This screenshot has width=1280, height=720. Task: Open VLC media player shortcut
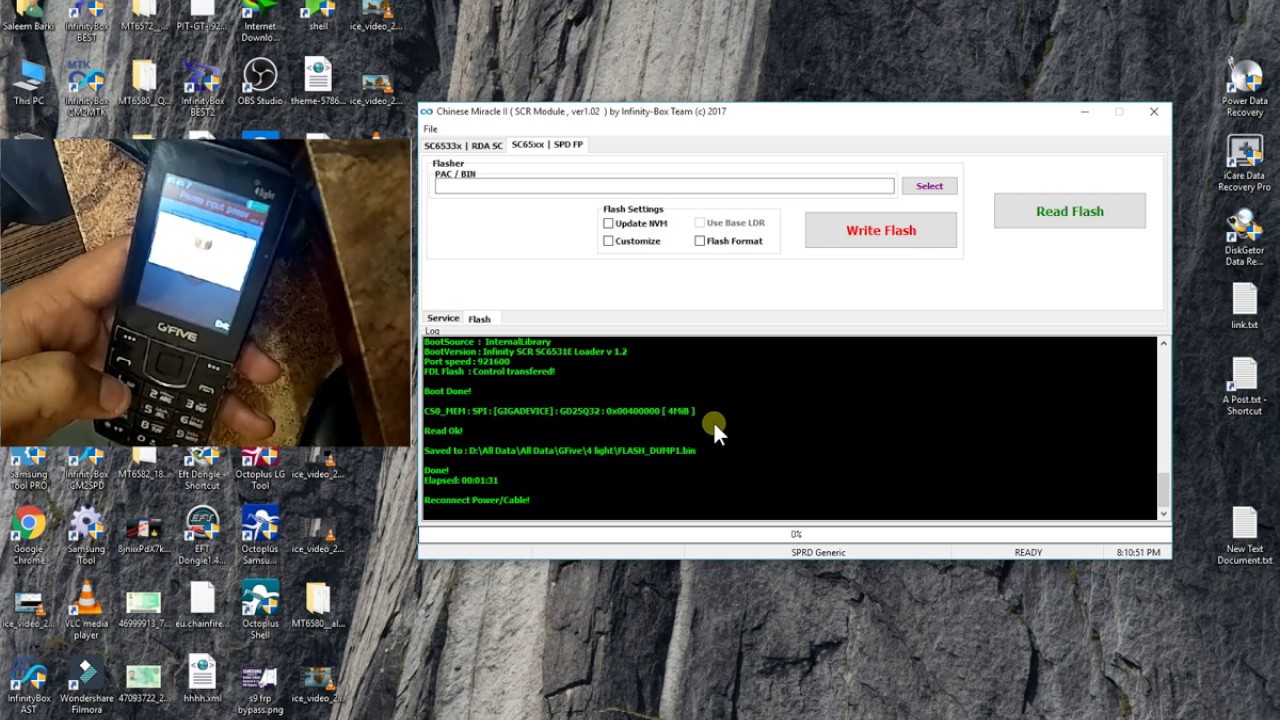click(x=87, y=610)
